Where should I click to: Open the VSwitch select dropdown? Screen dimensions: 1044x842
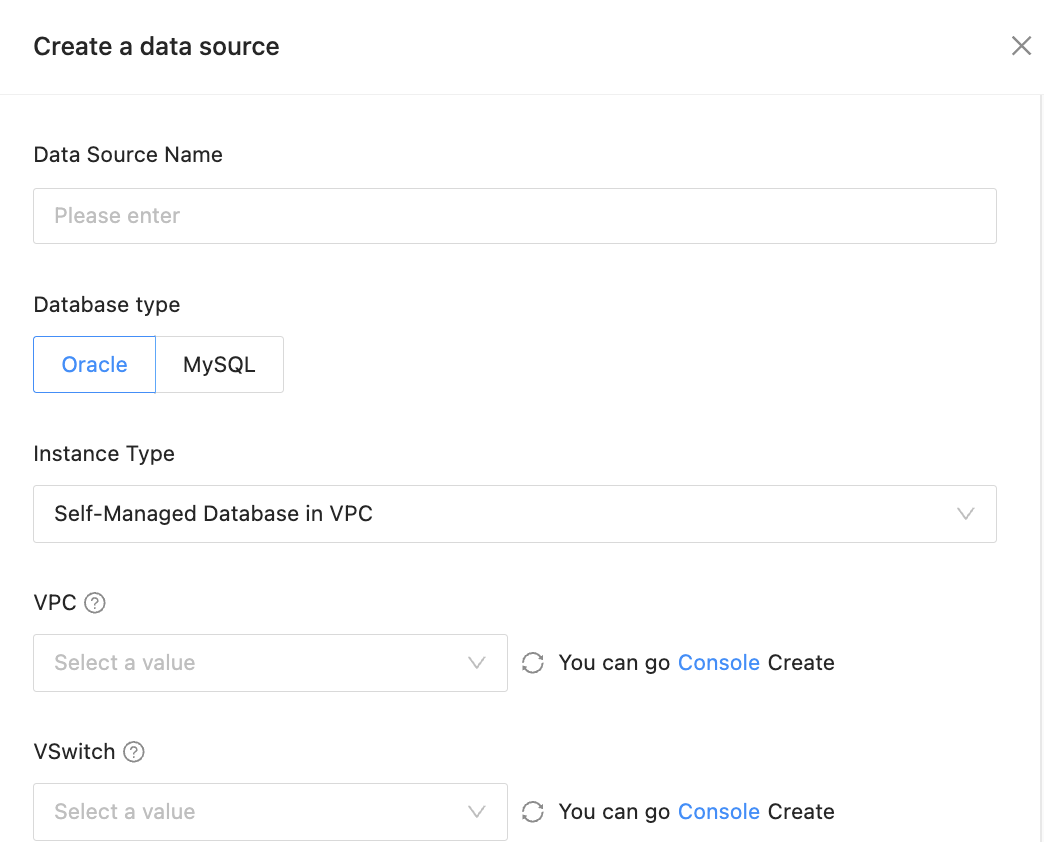tap(260, 812)
